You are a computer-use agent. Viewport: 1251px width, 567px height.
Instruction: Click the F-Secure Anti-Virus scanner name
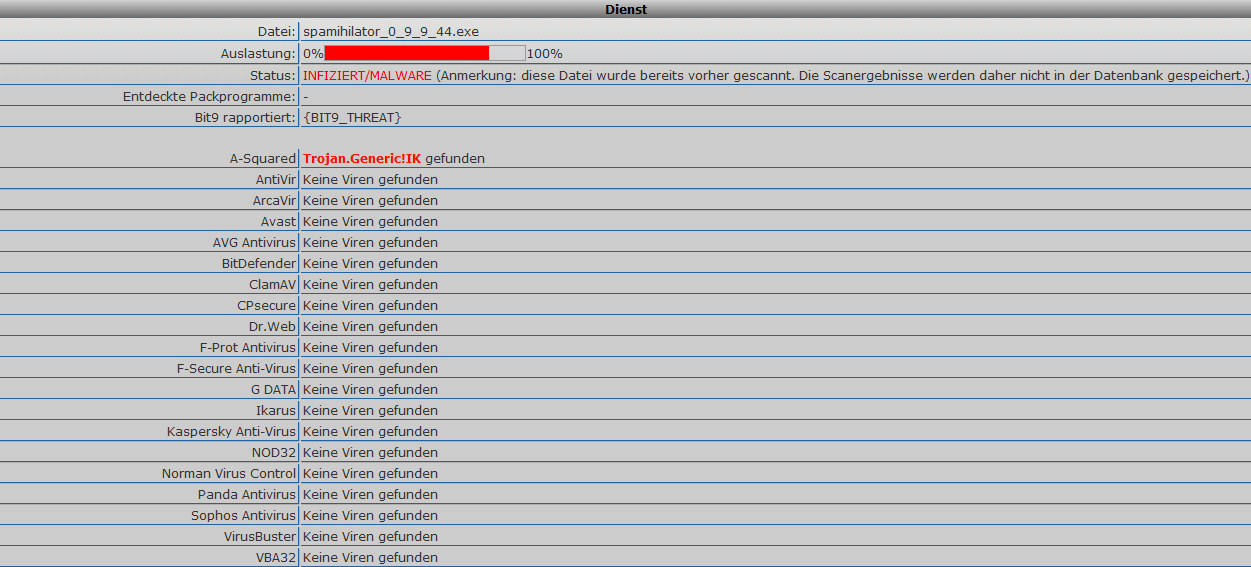coord(237,368)
